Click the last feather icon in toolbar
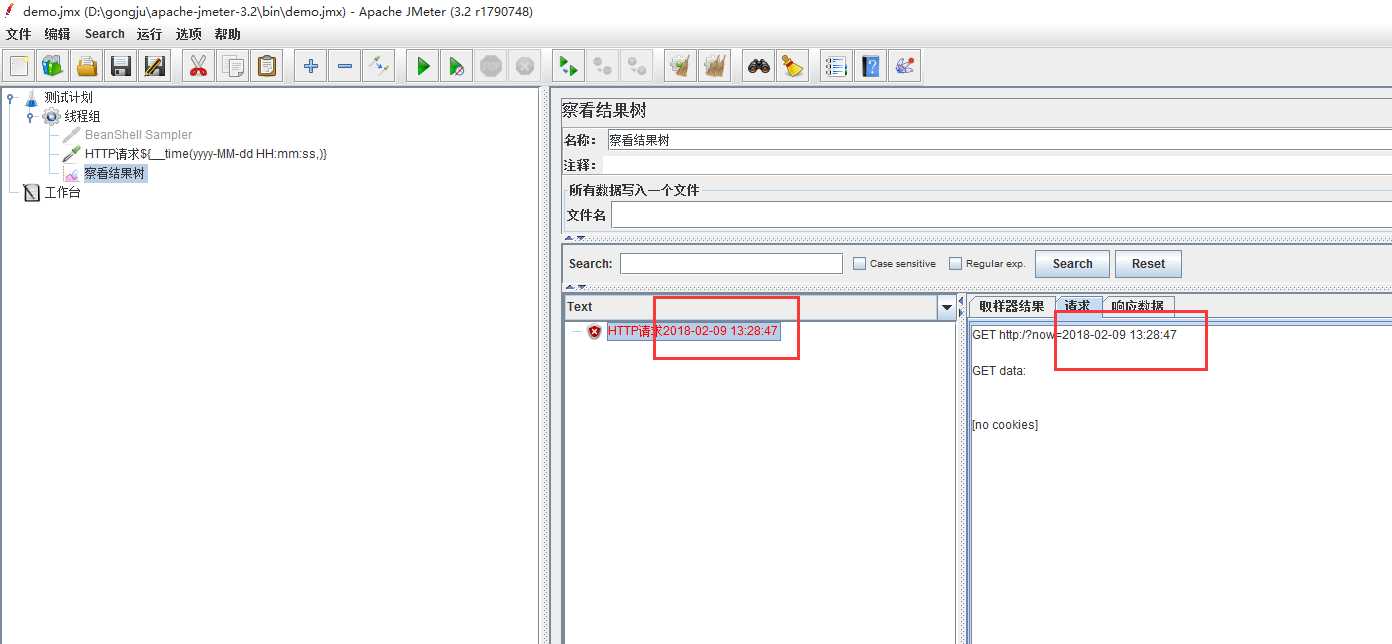Image resolution: width=1392 pixels, height=644 pixels. [904, 66]
